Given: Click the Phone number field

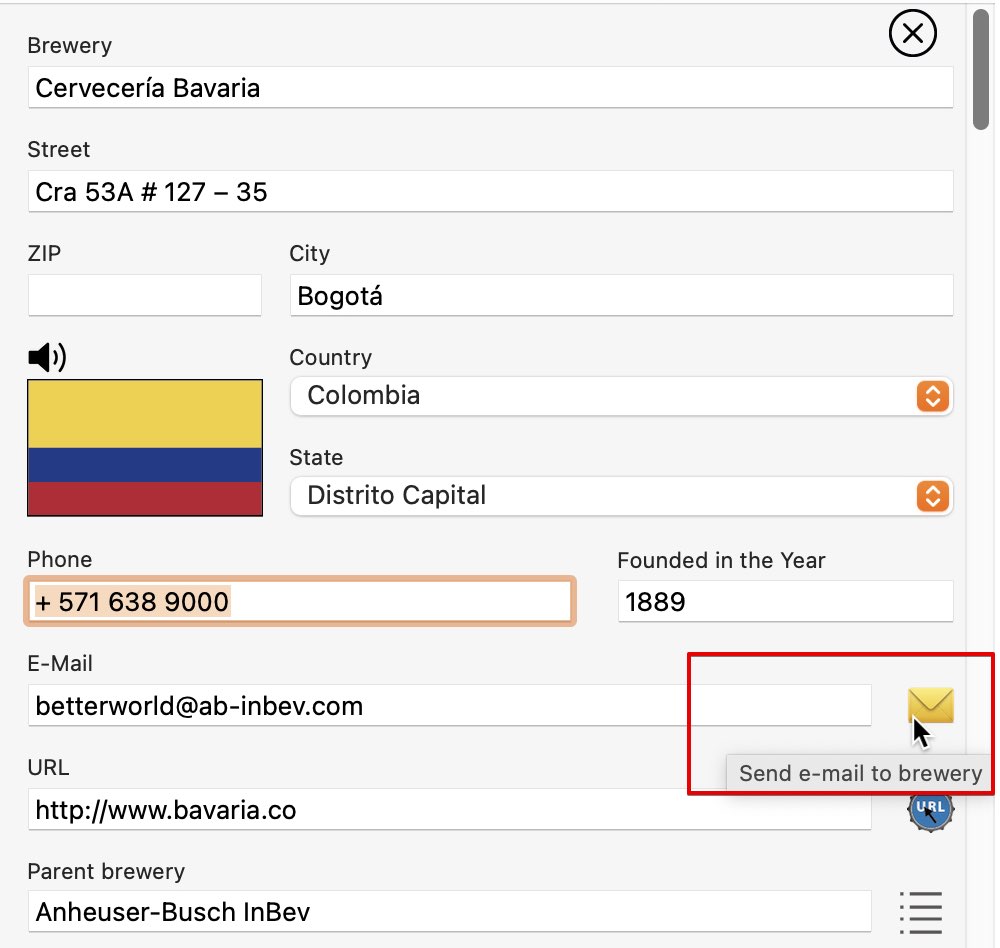Looking at the screenshot, I should click(x=300, y=601).
